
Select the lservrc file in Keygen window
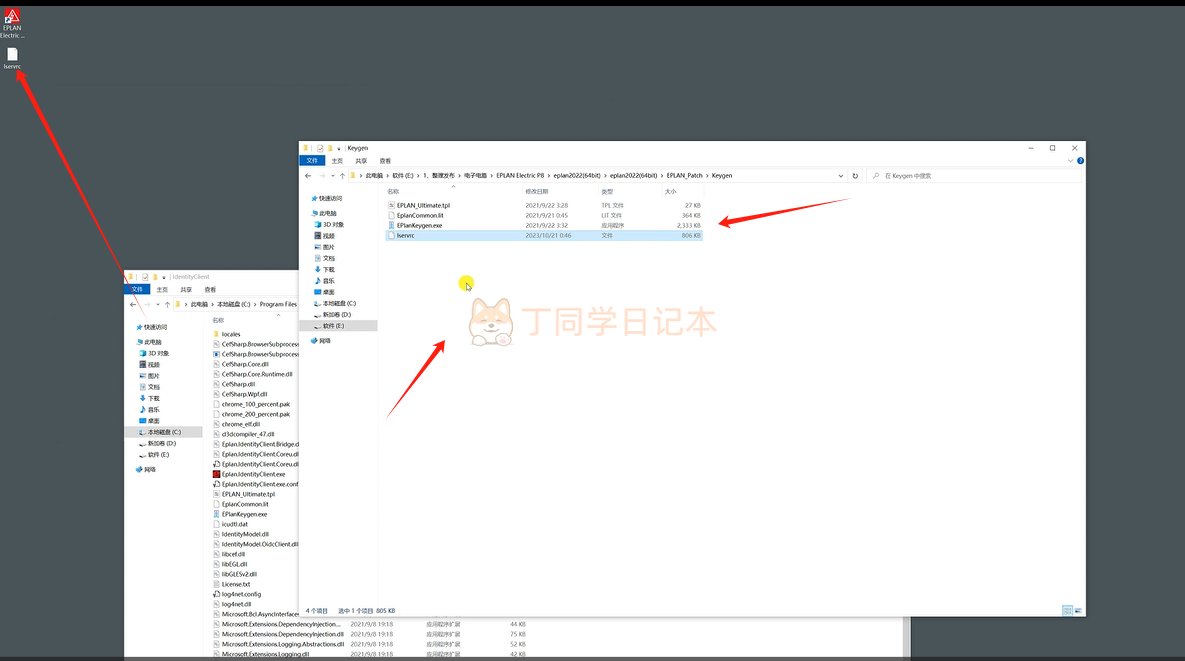544,236
